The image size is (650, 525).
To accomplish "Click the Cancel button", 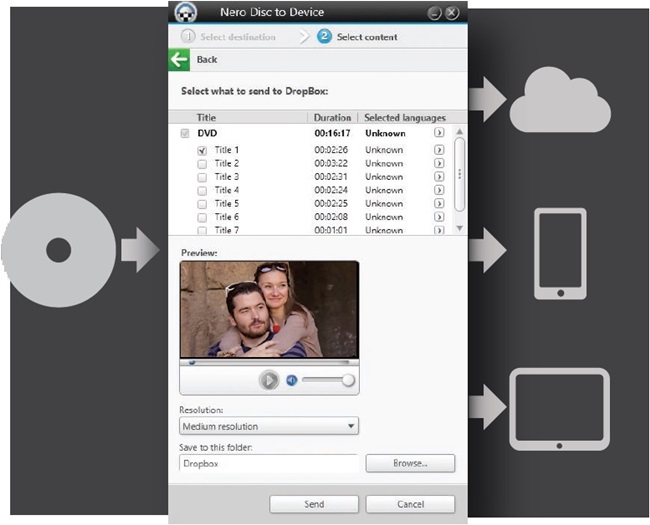I will tap(410, 504).
